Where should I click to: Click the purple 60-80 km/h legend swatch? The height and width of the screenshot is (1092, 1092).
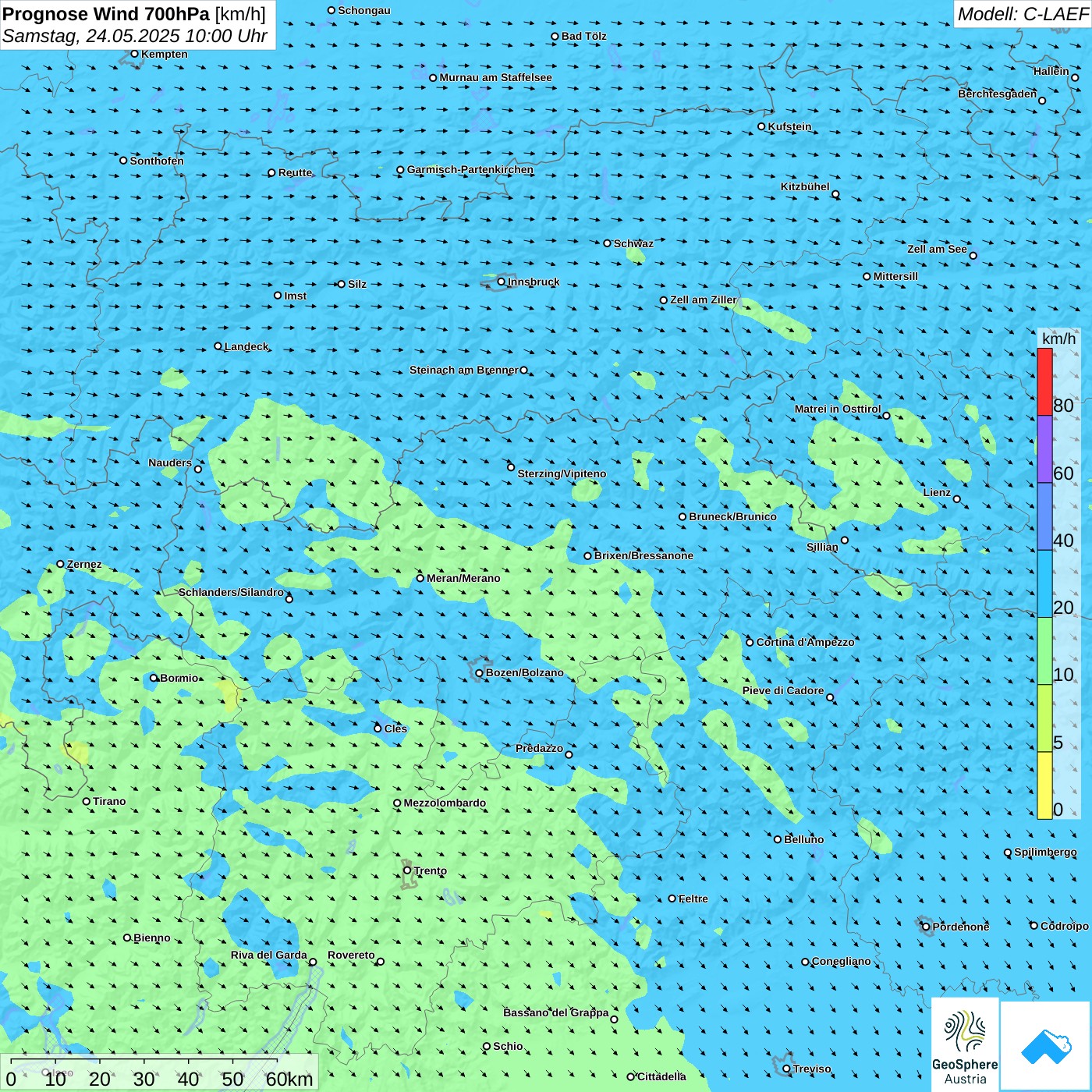click(x=1044, y=449)
